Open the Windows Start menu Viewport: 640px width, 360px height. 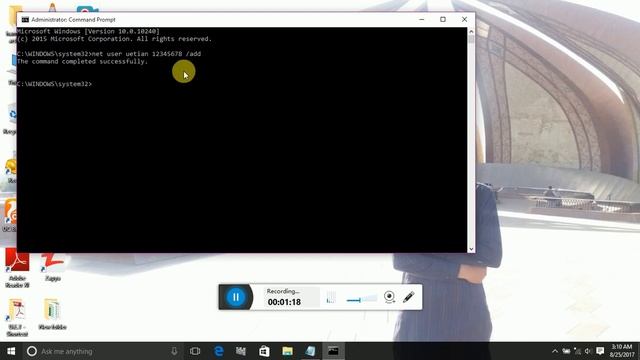tap(11, 351)
